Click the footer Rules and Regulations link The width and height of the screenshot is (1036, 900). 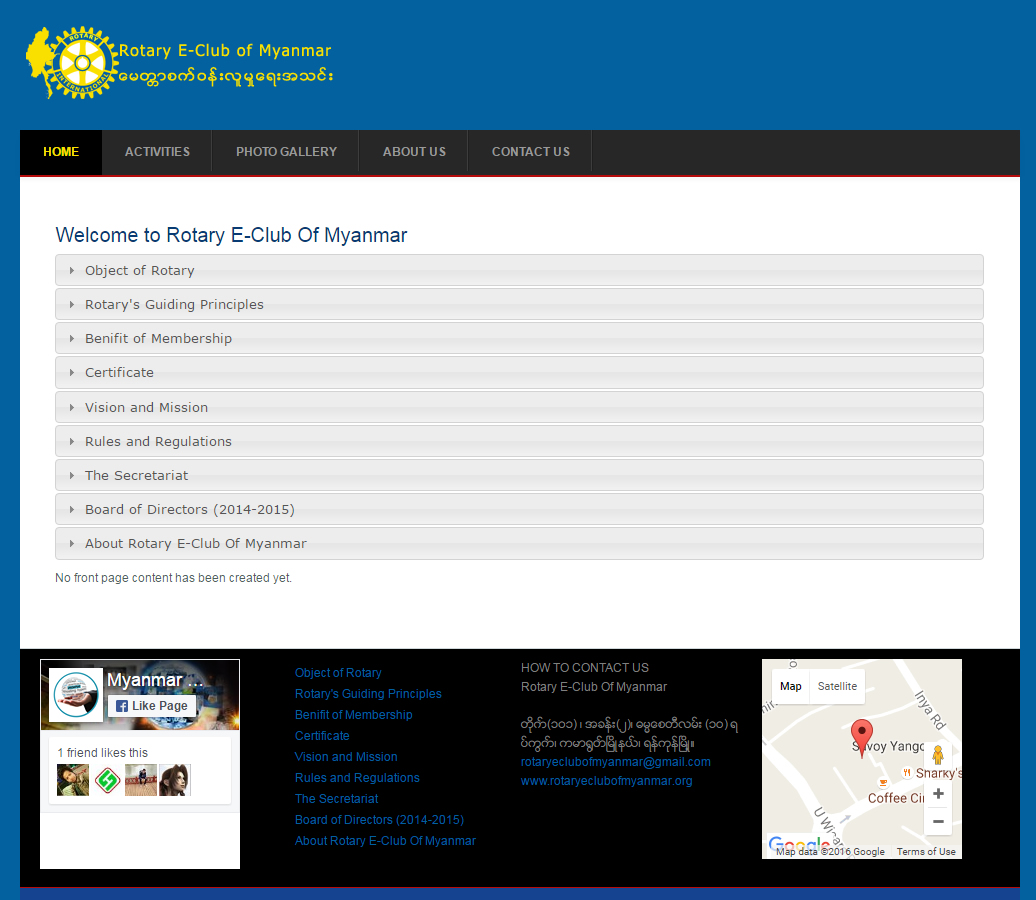click(357, 778)
